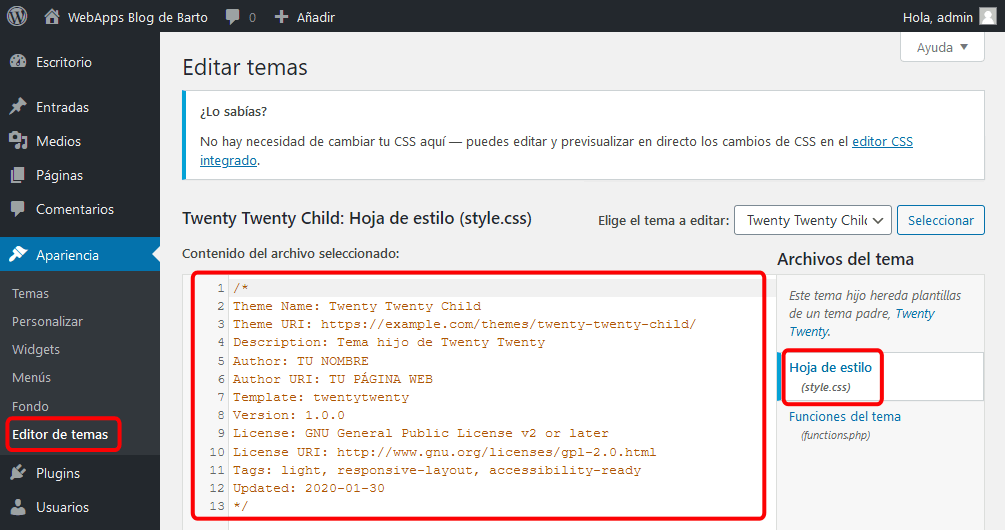Select the Fondo submenu item
The image size is (1005, 530).
pos(30,406)
